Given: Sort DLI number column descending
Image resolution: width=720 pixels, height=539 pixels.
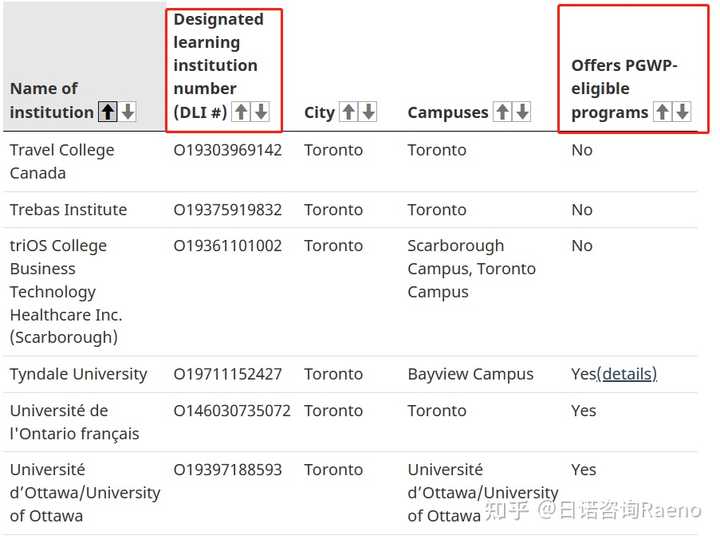Looking at the screenshot, I should [x=261, y=112].
